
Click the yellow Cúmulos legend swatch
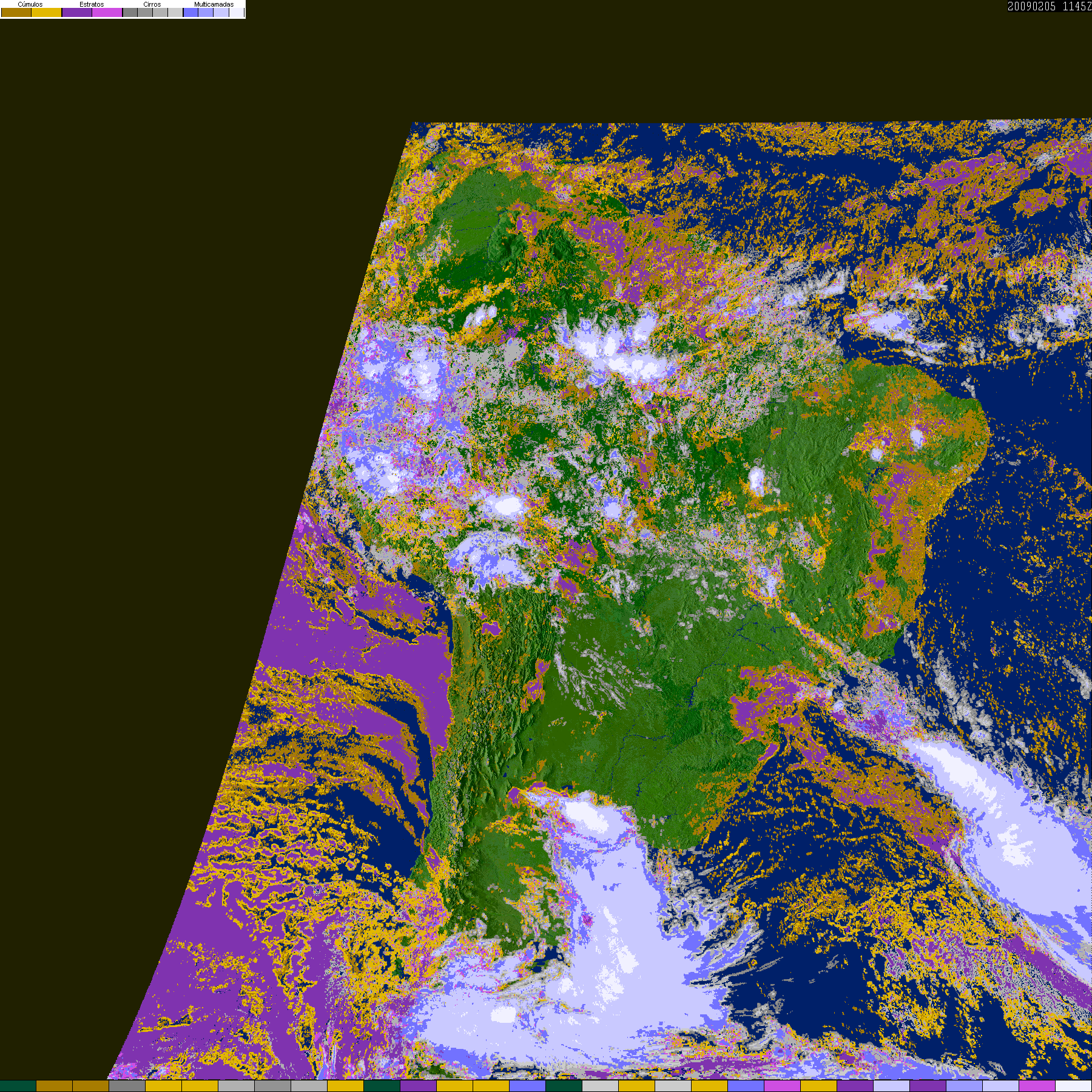47,12
